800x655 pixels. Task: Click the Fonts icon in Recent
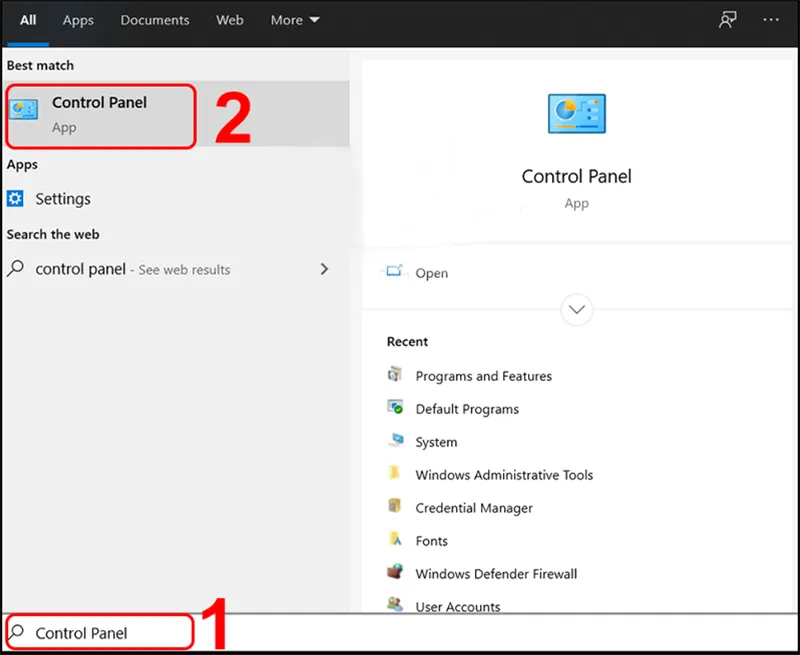point(395,540)
